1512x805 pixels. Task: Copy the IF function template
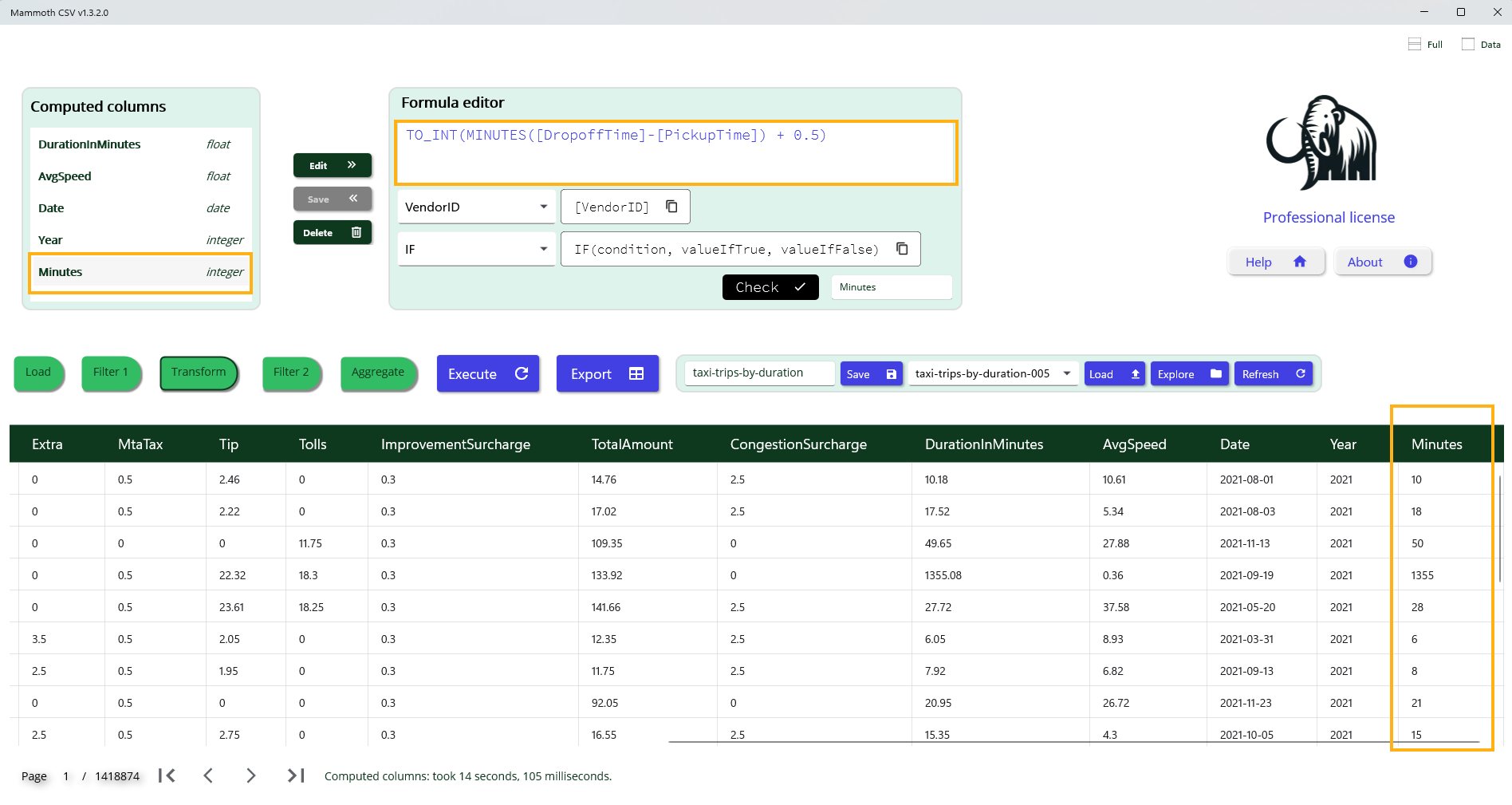(902, 249)
